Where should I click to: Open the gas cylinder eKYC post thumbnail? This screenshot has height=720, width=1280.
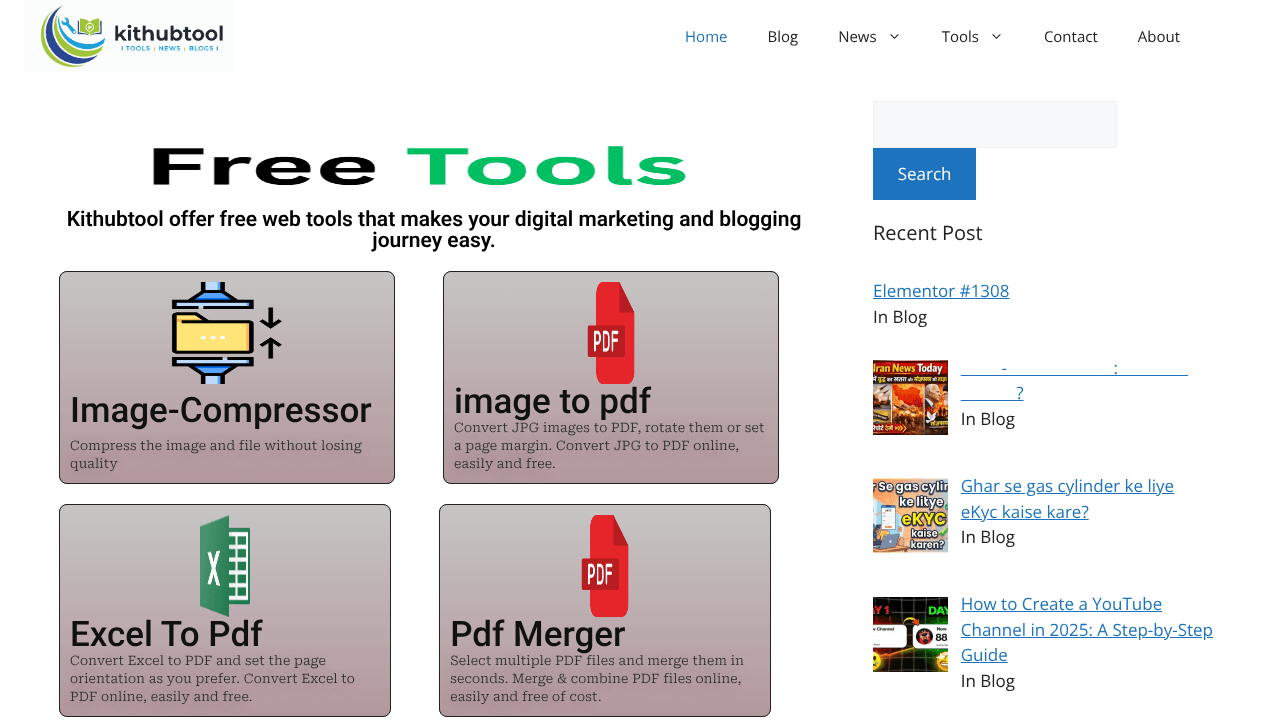click(x=910, y=515)
